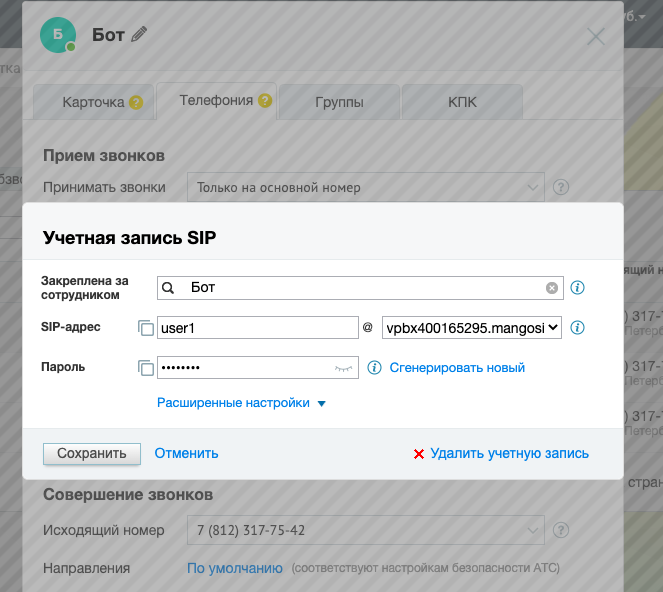Viewport: 663px width, 592px height.
Task: Click the help icon on the Карточка tab
Action: pyautogui.click(x=136, y=102)
